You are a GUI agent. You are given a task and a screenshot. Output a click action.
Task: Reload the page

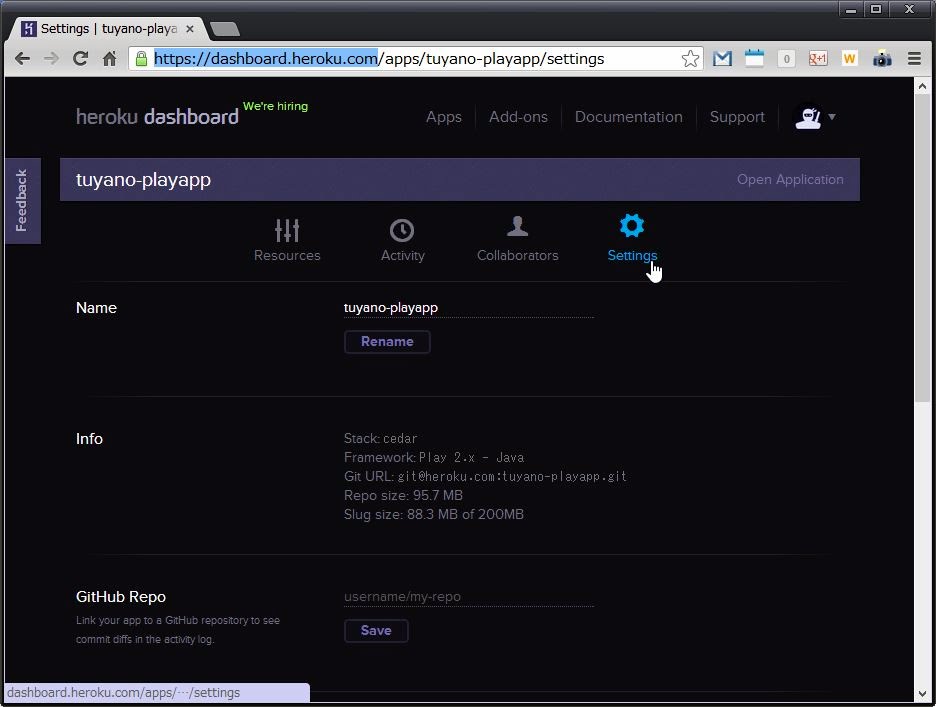80,59
